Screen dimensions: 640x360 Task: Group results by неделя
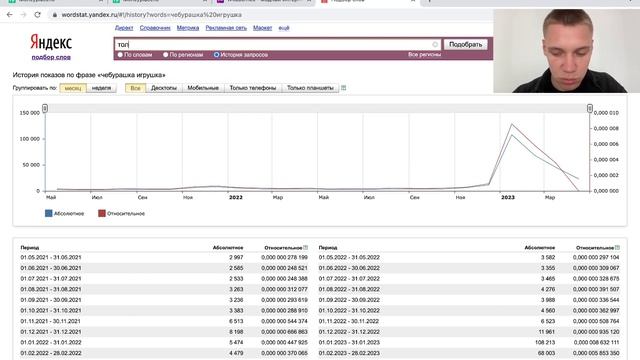[101, 88]
